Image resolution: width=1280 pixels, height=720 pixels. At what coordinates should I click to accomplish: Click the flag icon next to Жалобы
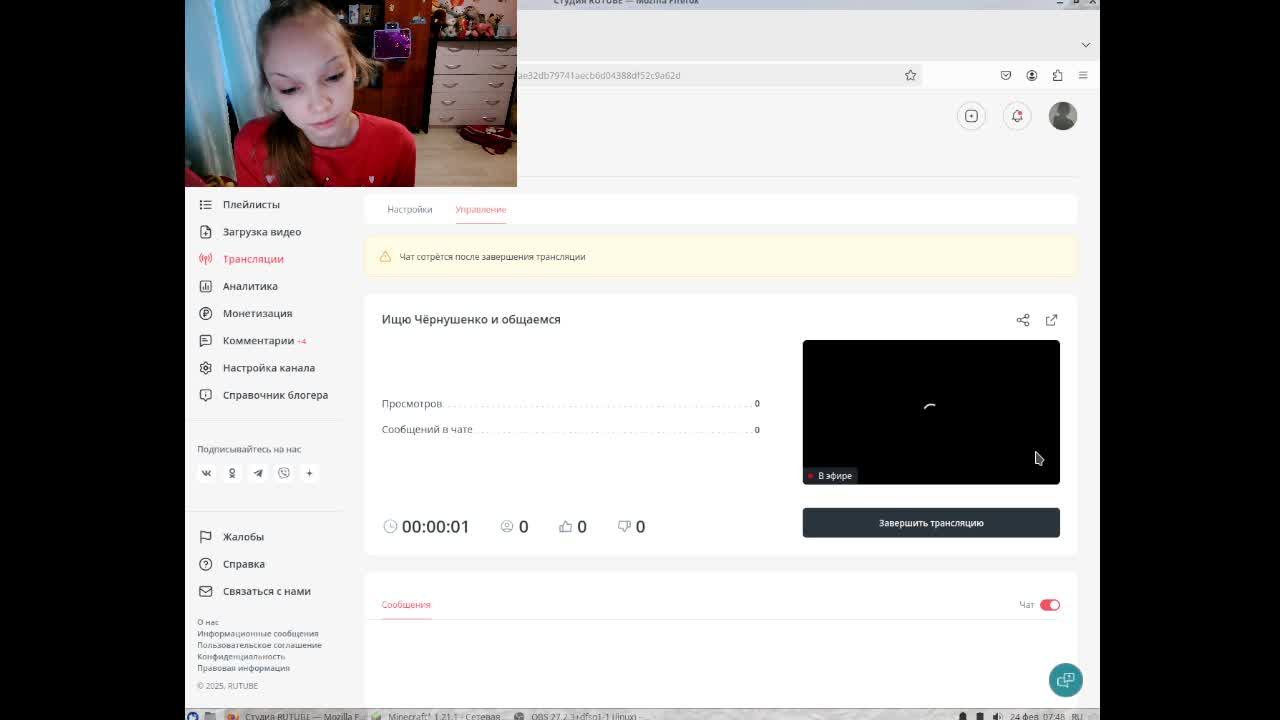pos(205,537)
